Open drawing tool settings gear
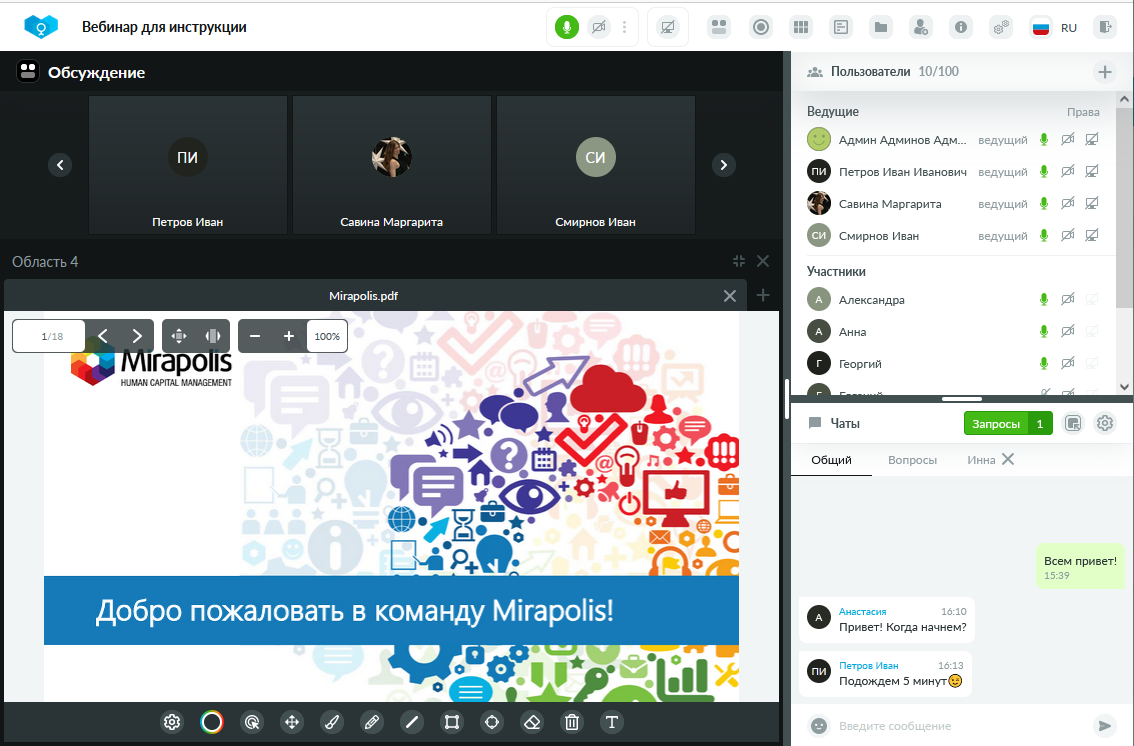The height and width of the screenshot is (746, 1134). click(171, 722)
